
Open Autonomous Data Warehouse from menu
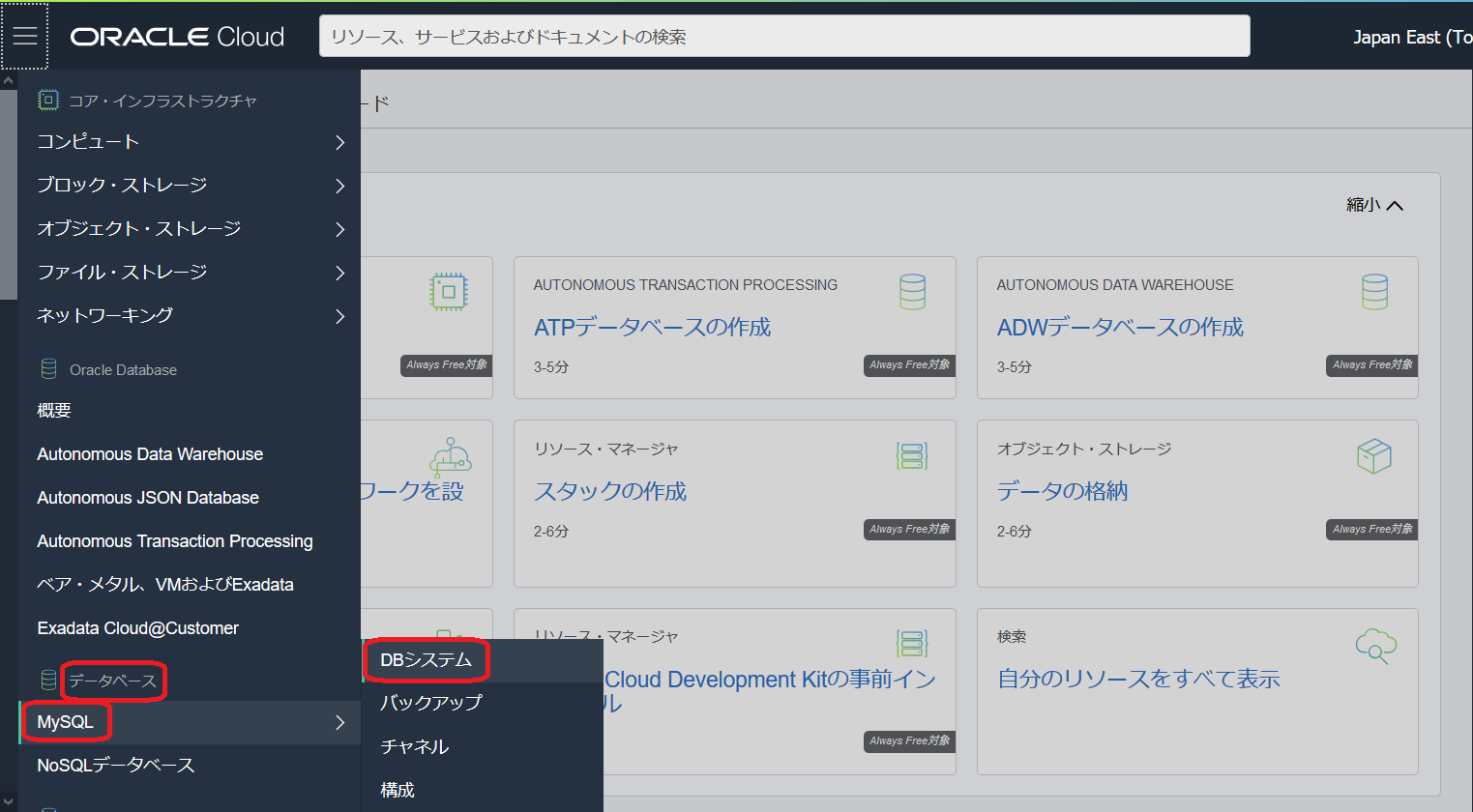coord(150,454)
